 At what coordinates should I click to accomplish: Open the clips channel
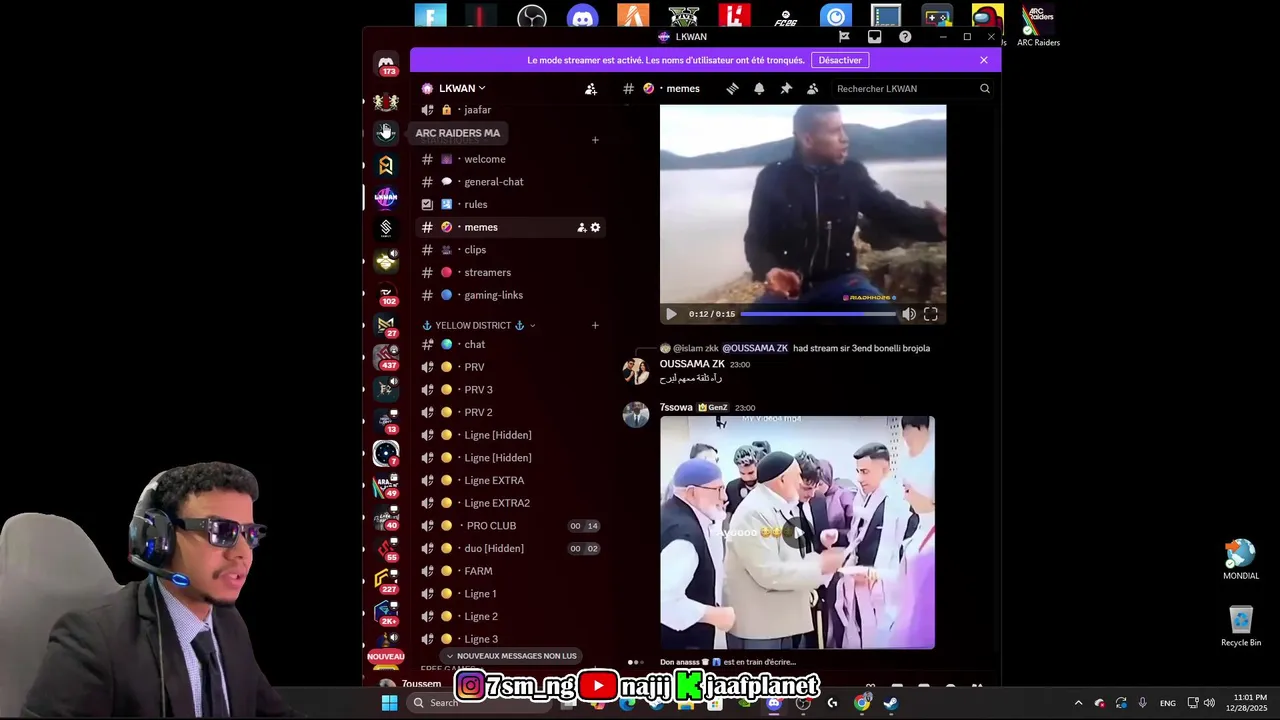tap(508, 250)
